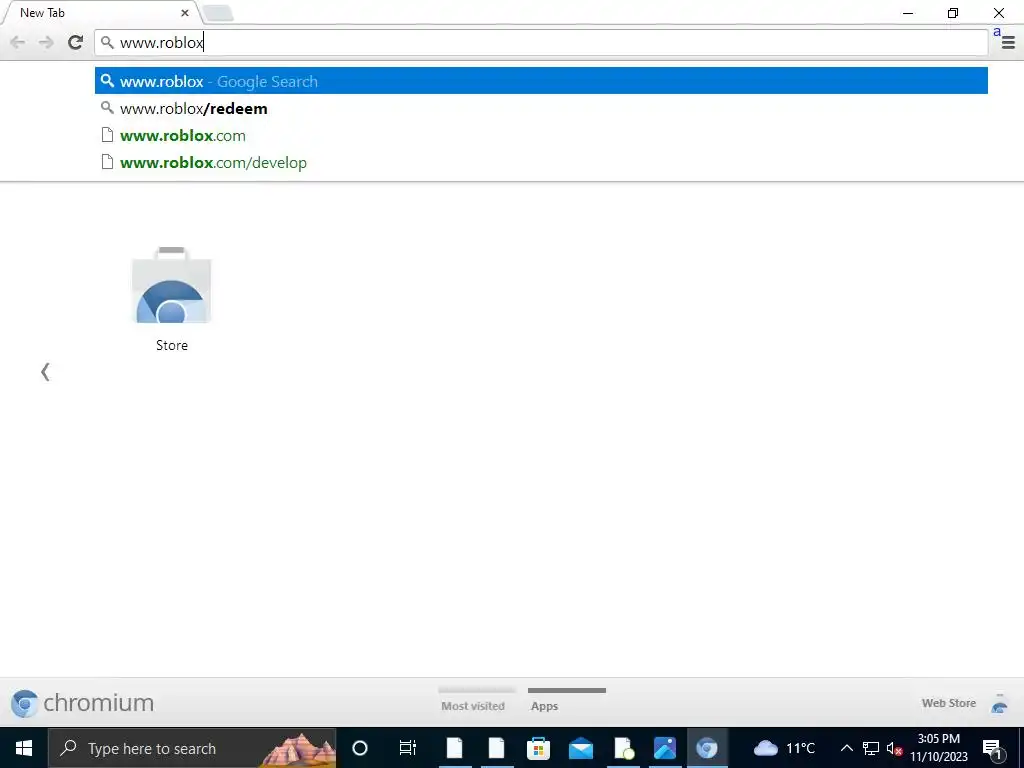This screenshot has width=1024, height=768.
Task: Click the Chromium taskbar icon
Action: (707, 748)
